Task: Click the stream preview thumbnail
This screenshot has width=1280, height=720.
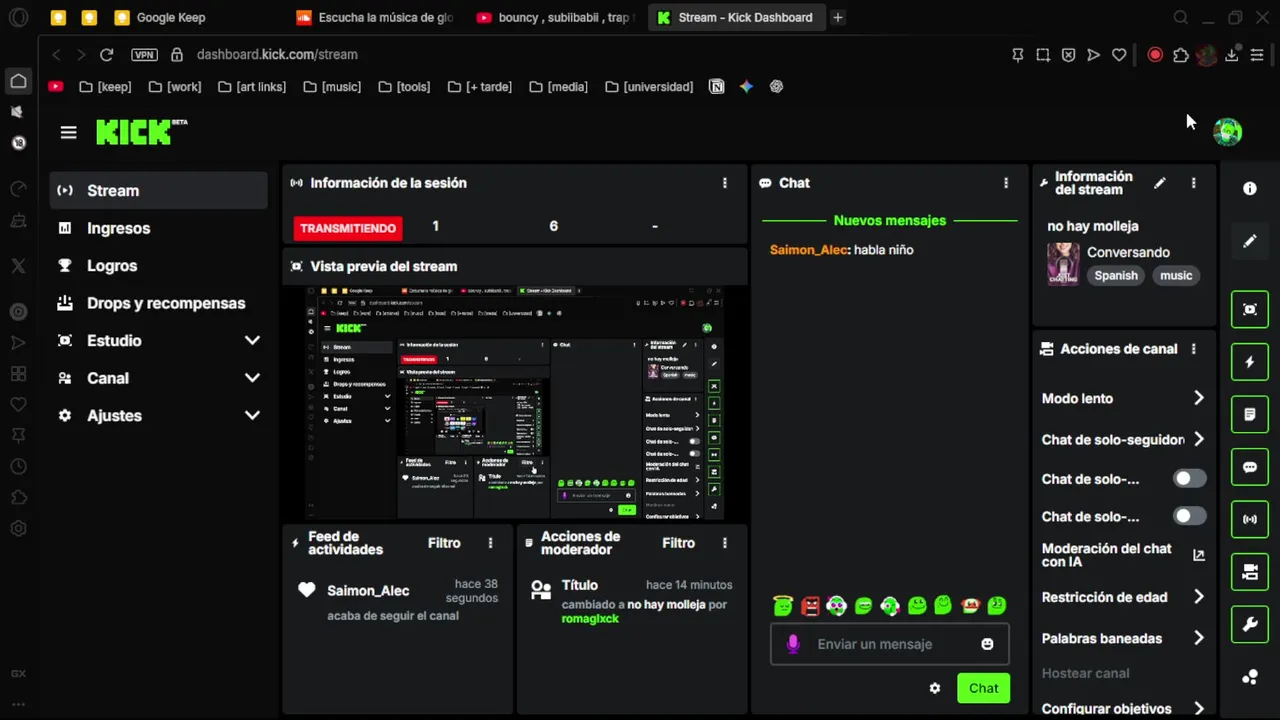Action: pyautogui.click(x=515, y=403)
